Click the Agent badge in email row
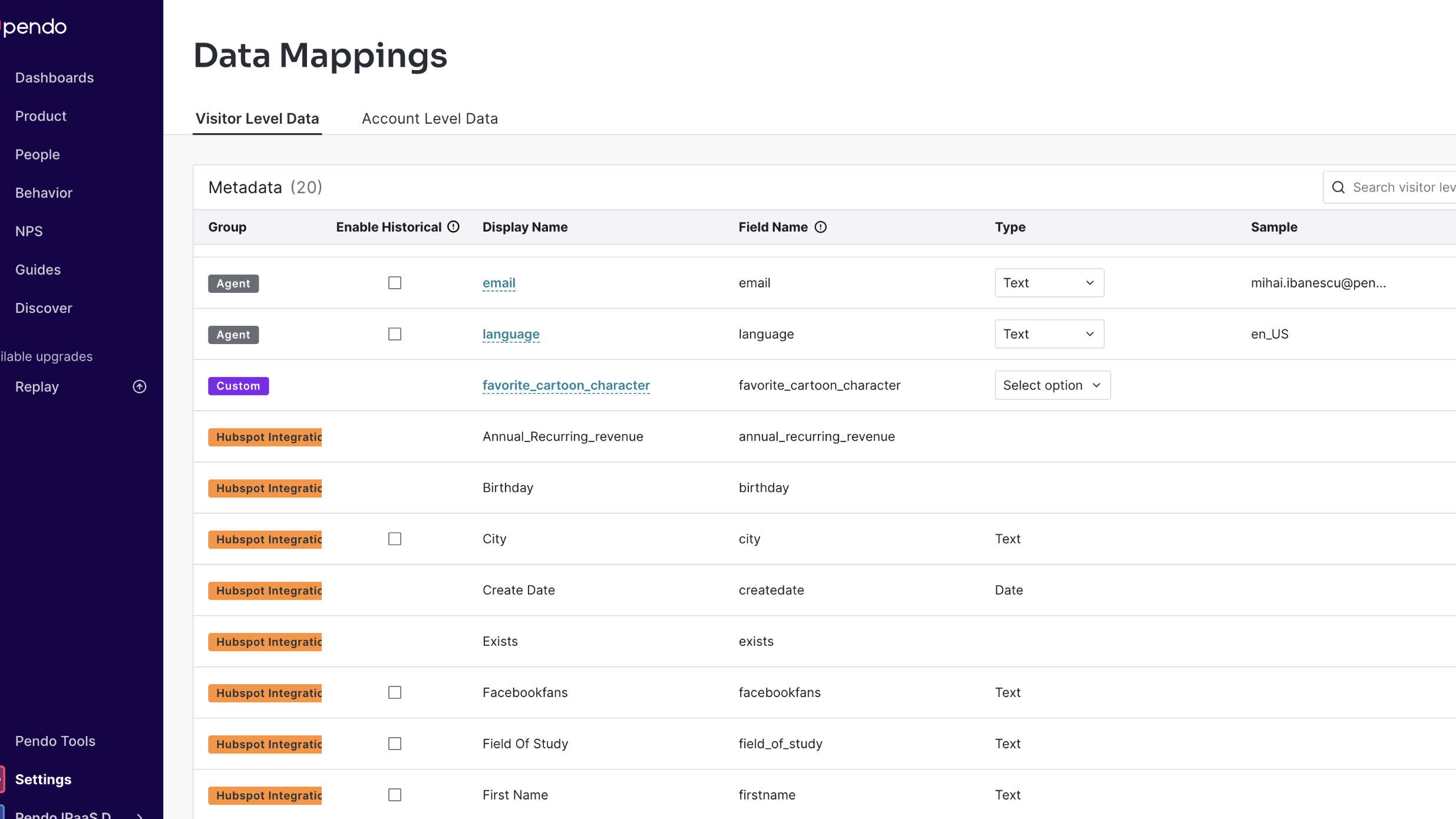 (233, 283)
